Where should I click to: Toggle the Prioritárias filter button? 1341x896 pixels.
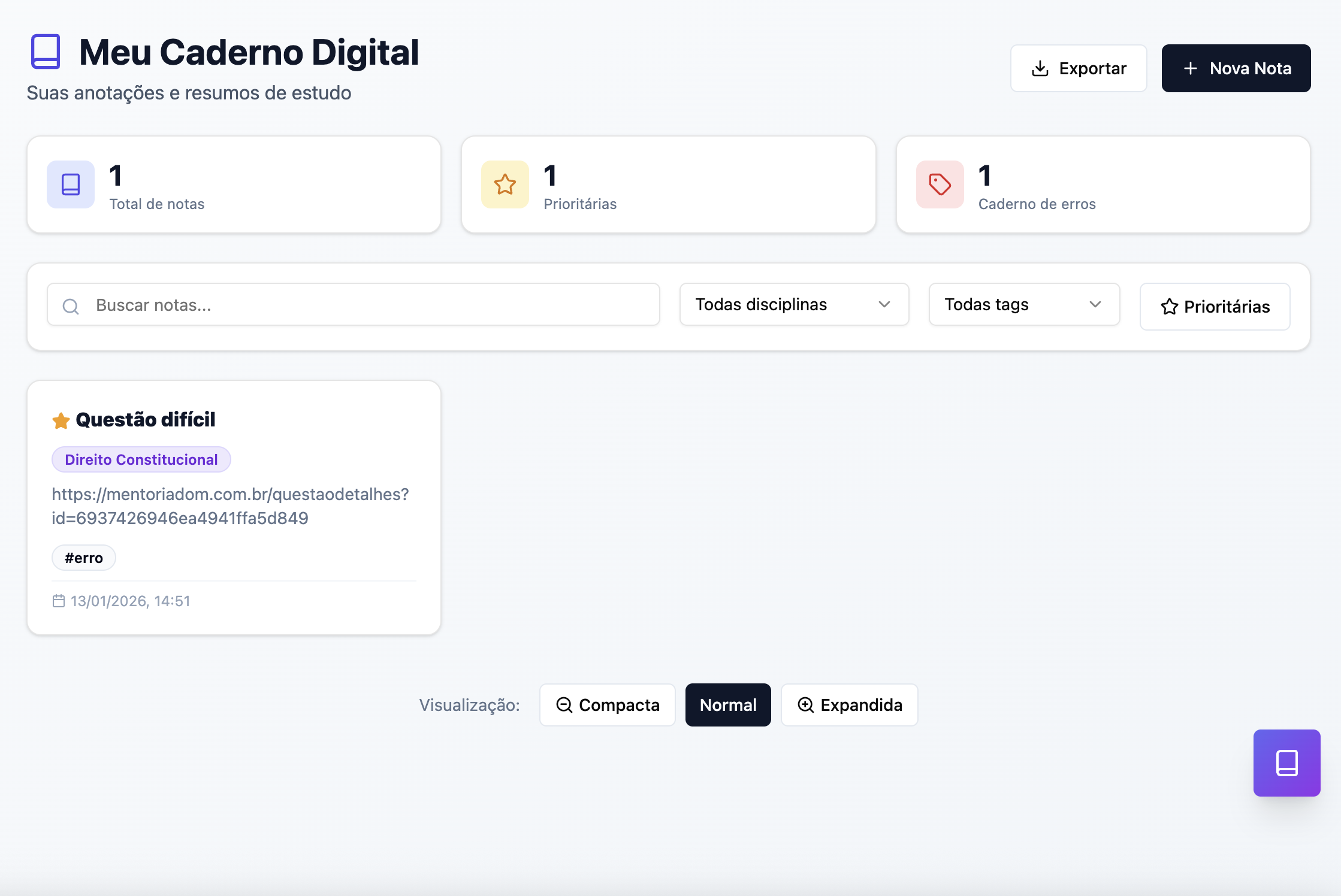(x=1215, y=306)
